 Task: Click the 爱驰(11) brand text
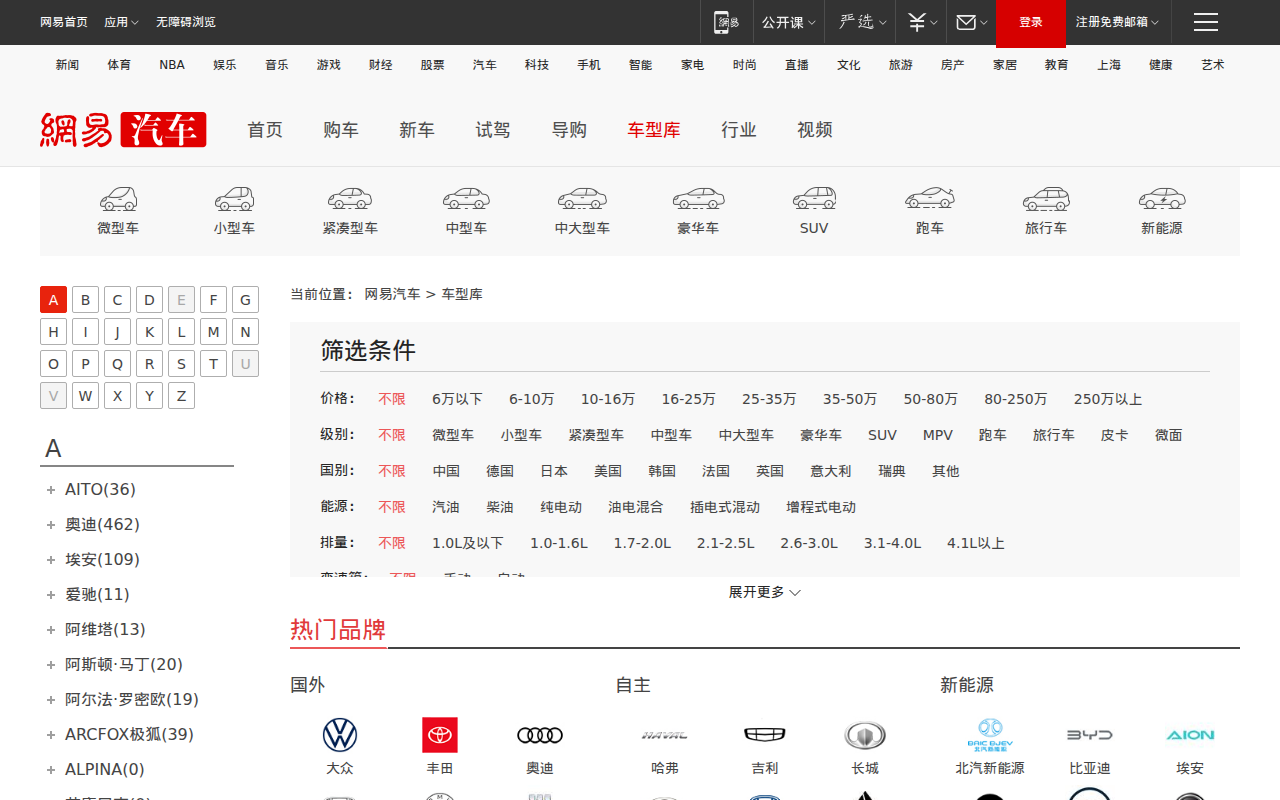click(97, 594)
